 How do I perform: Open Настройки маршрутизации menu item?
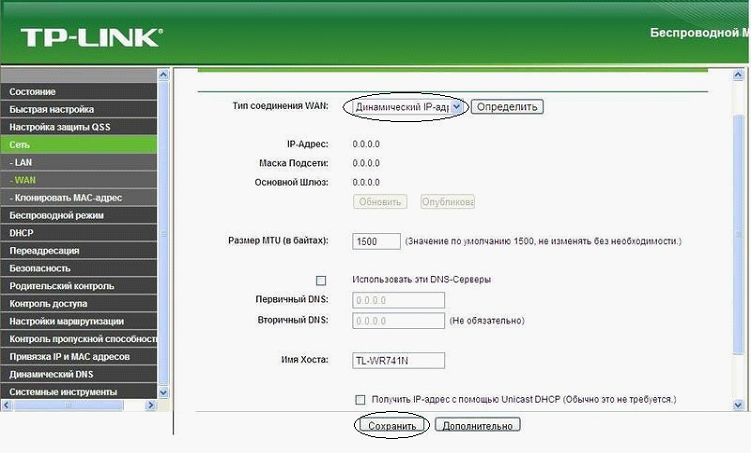[x=79, y=321]
